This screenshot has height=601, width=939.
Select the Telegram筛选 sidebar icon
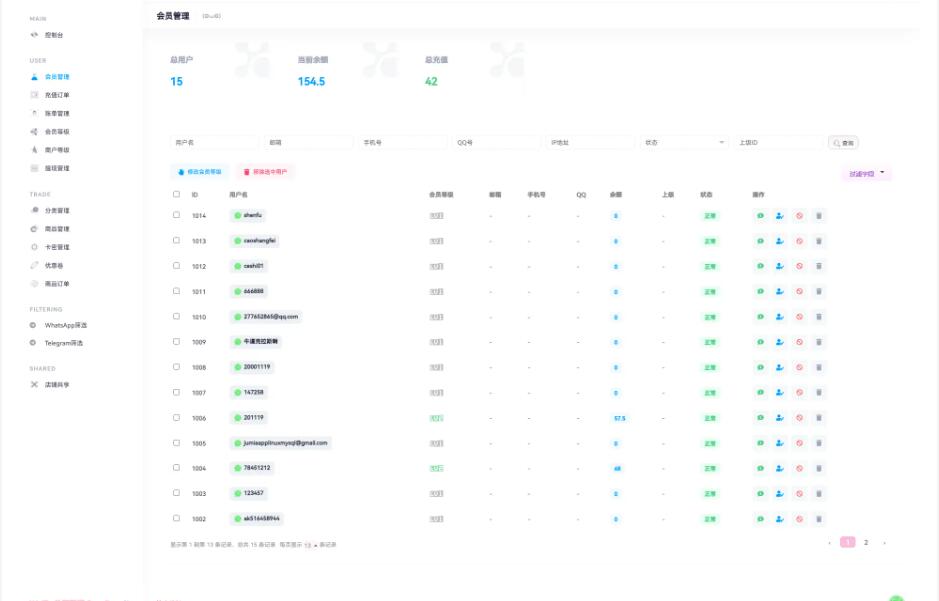point(33,343)
